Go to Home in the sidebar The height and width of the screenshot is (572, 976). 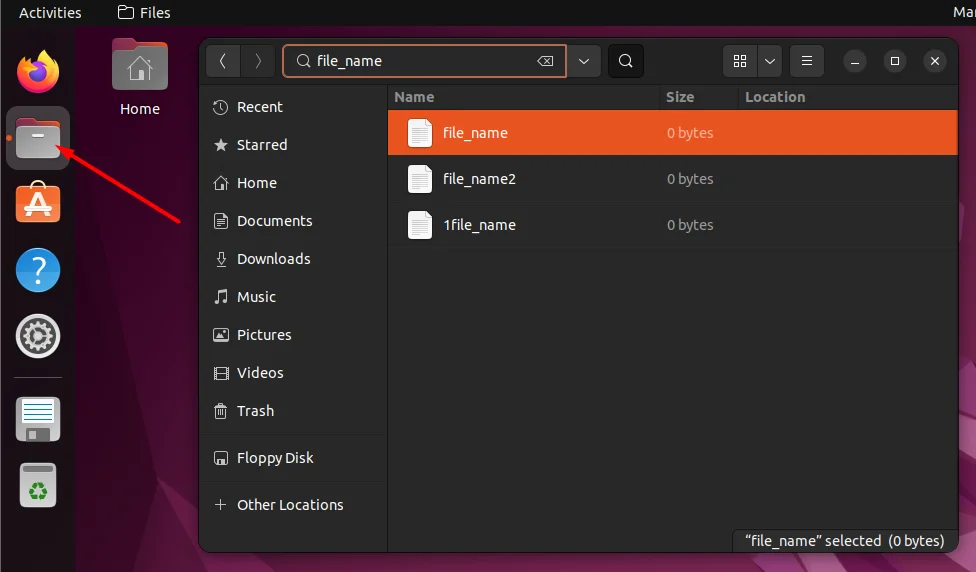click(x=293, y=183)
